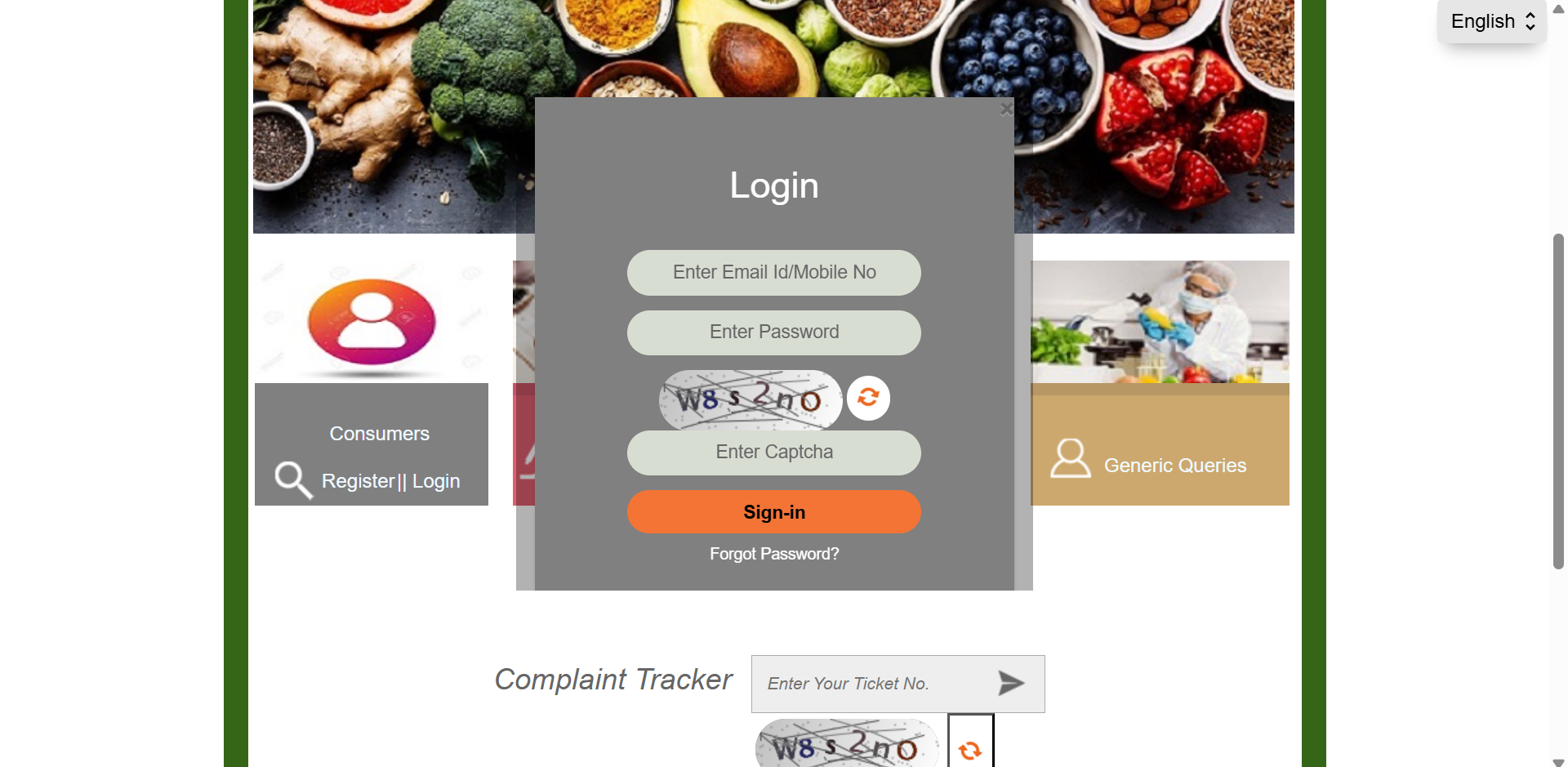Open the Consumers Login link
Viewport: 1568px width, 767px height.
(x=436, y=481)
